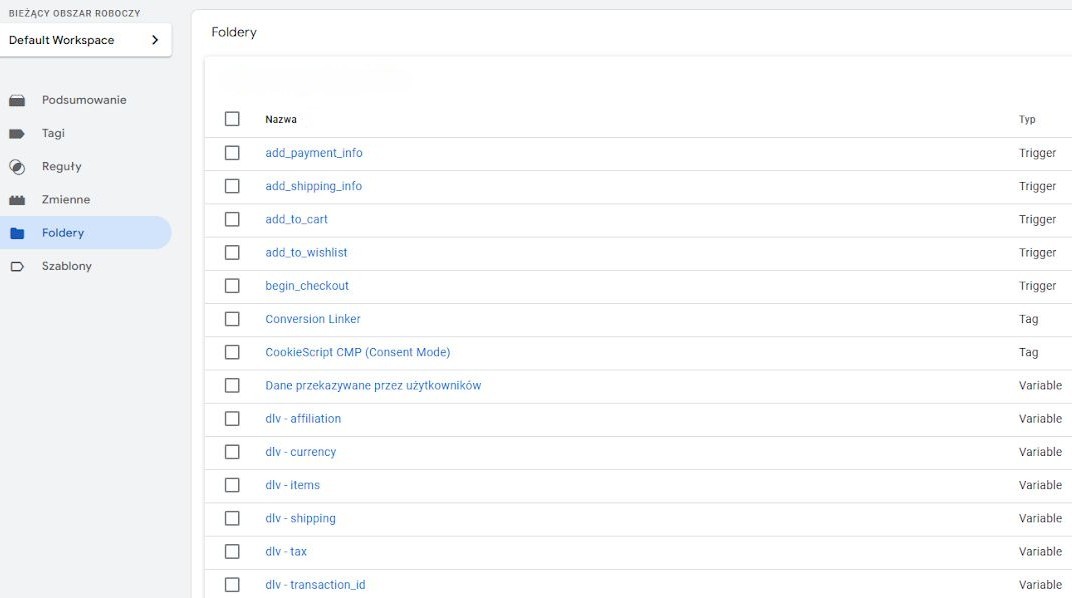Select the Conversion Linker checkbox

232,319
